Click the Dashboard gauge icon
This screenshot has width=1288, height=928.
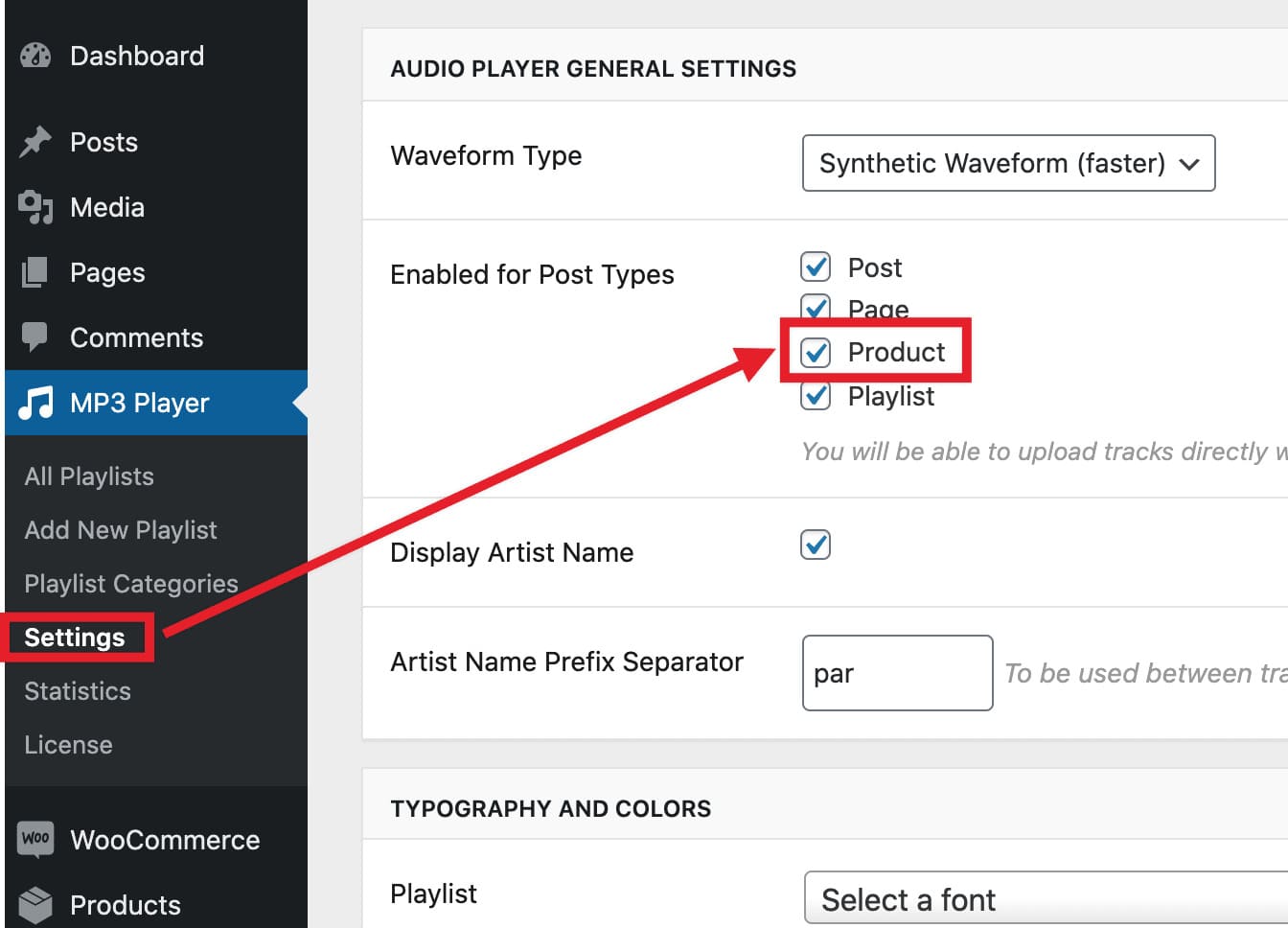[35, 56]
